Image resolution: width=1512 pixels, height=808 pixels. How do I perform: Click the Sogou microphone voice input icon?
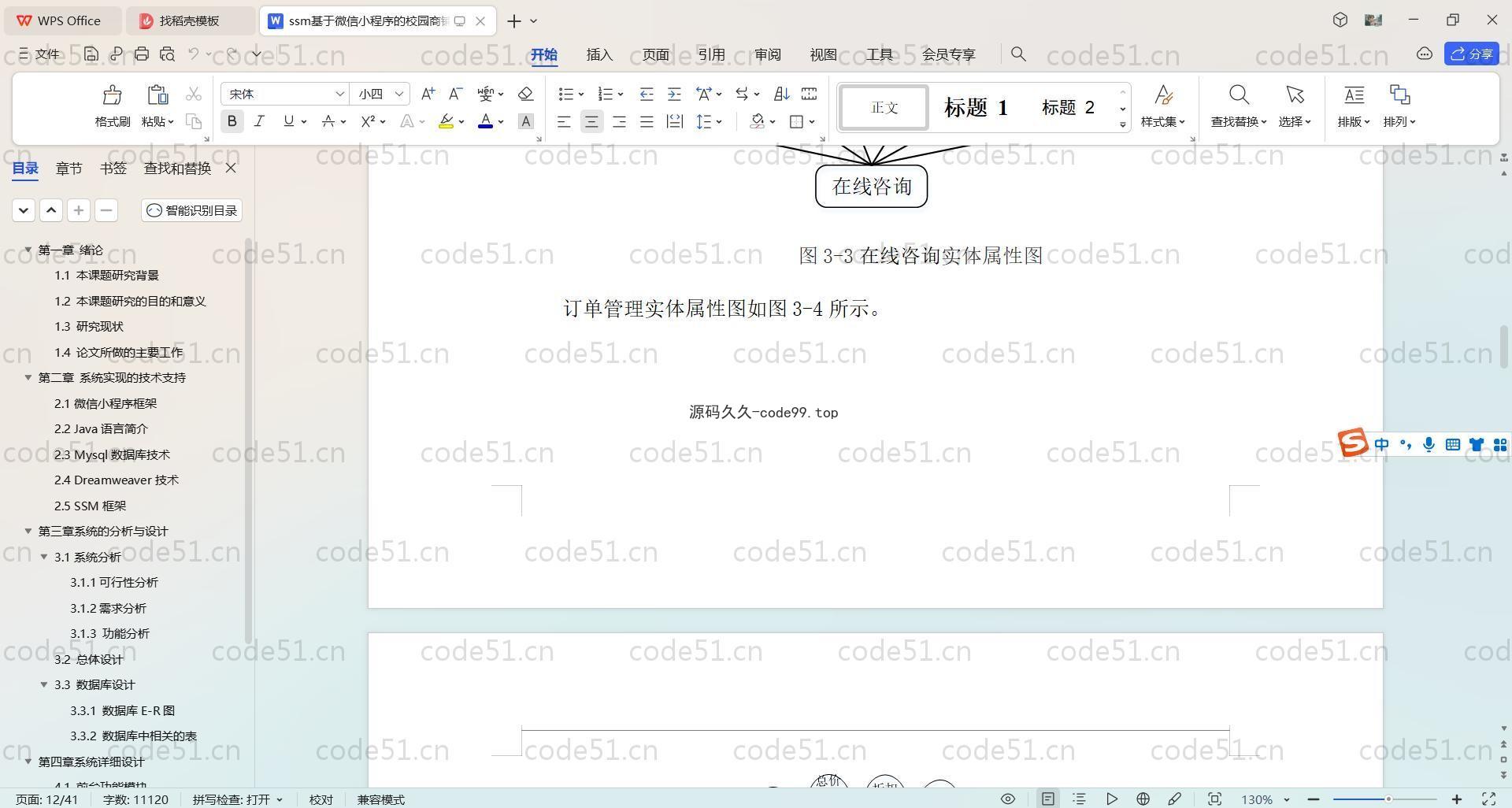pyautogui.click(x=1429, y=445)
